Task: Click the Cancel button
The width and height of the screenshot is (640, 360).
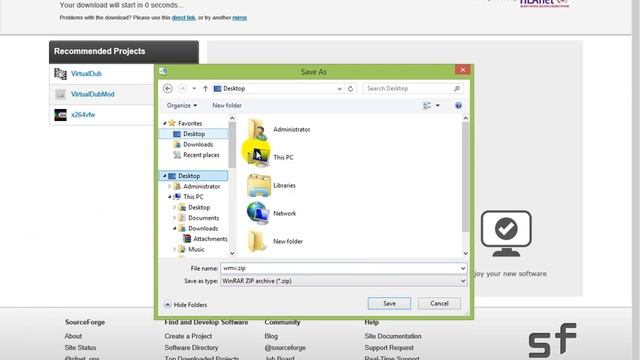Action: [439, 303]
